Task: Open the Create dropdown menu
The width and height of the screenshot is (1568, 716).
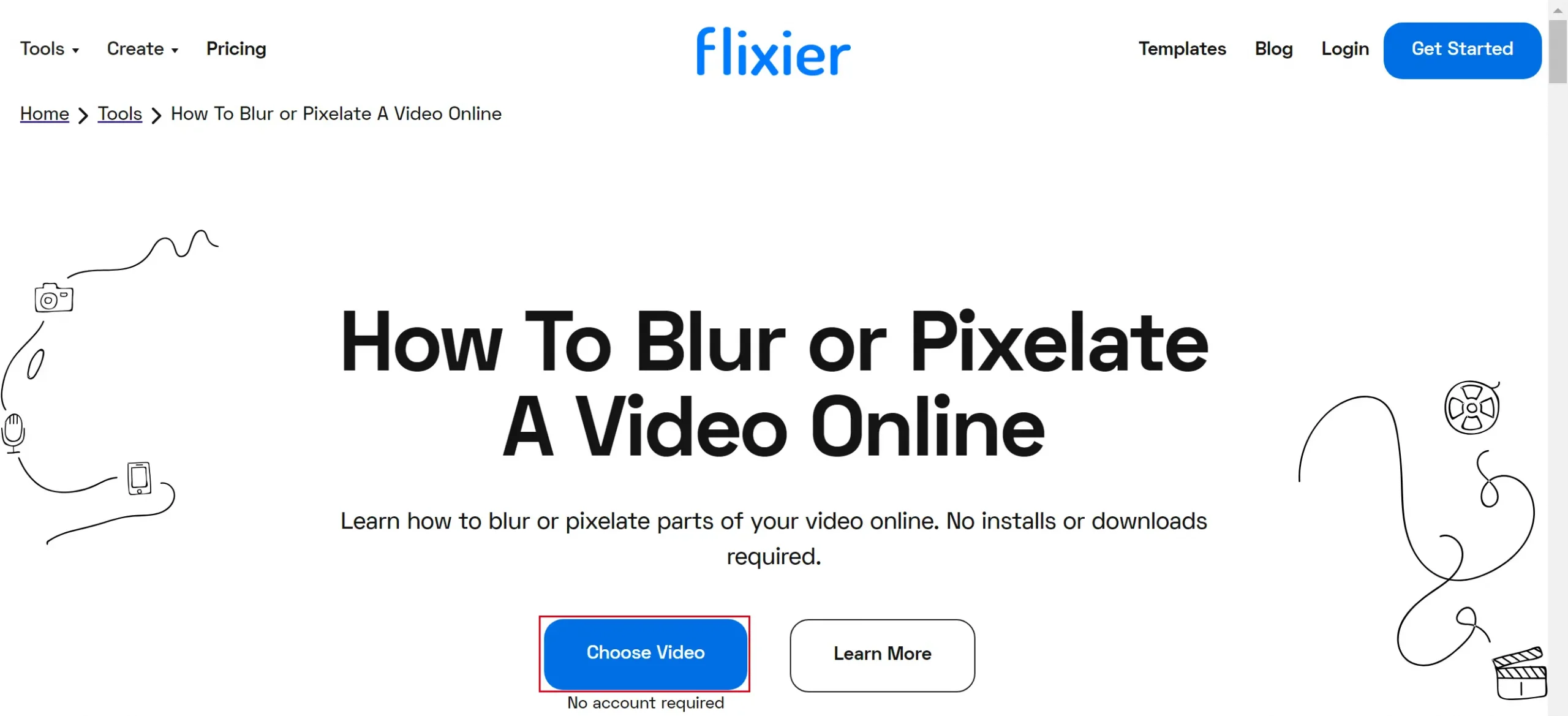Action: coord(143,49)
